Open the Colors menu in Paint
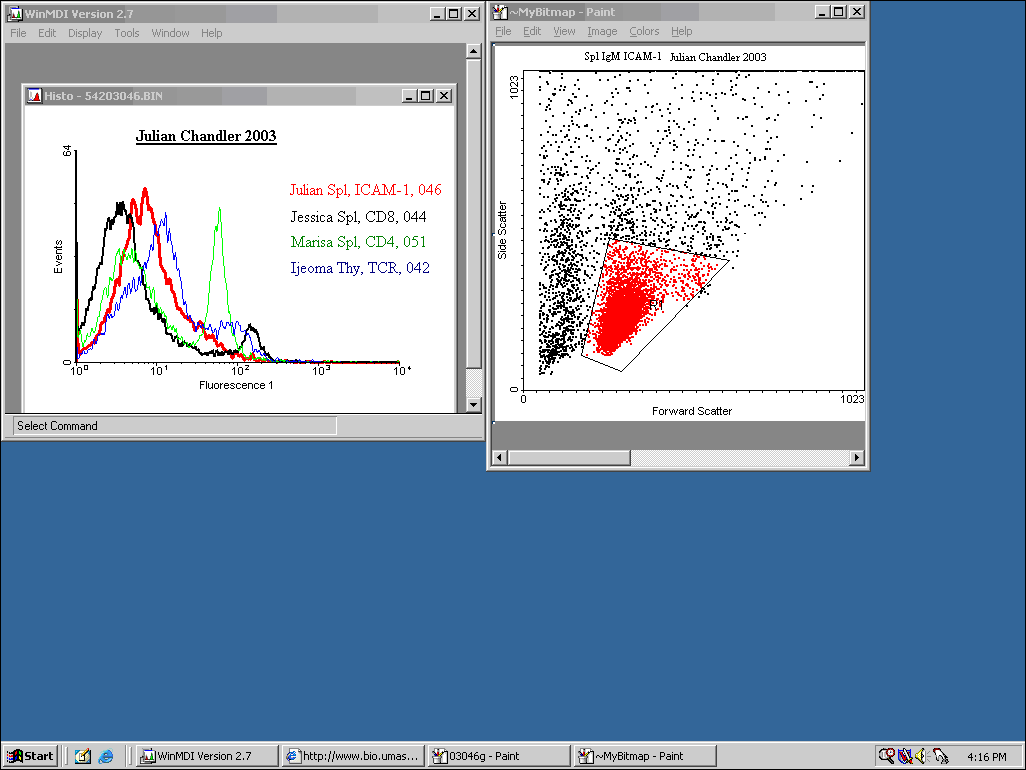 [x=644, y=32]
